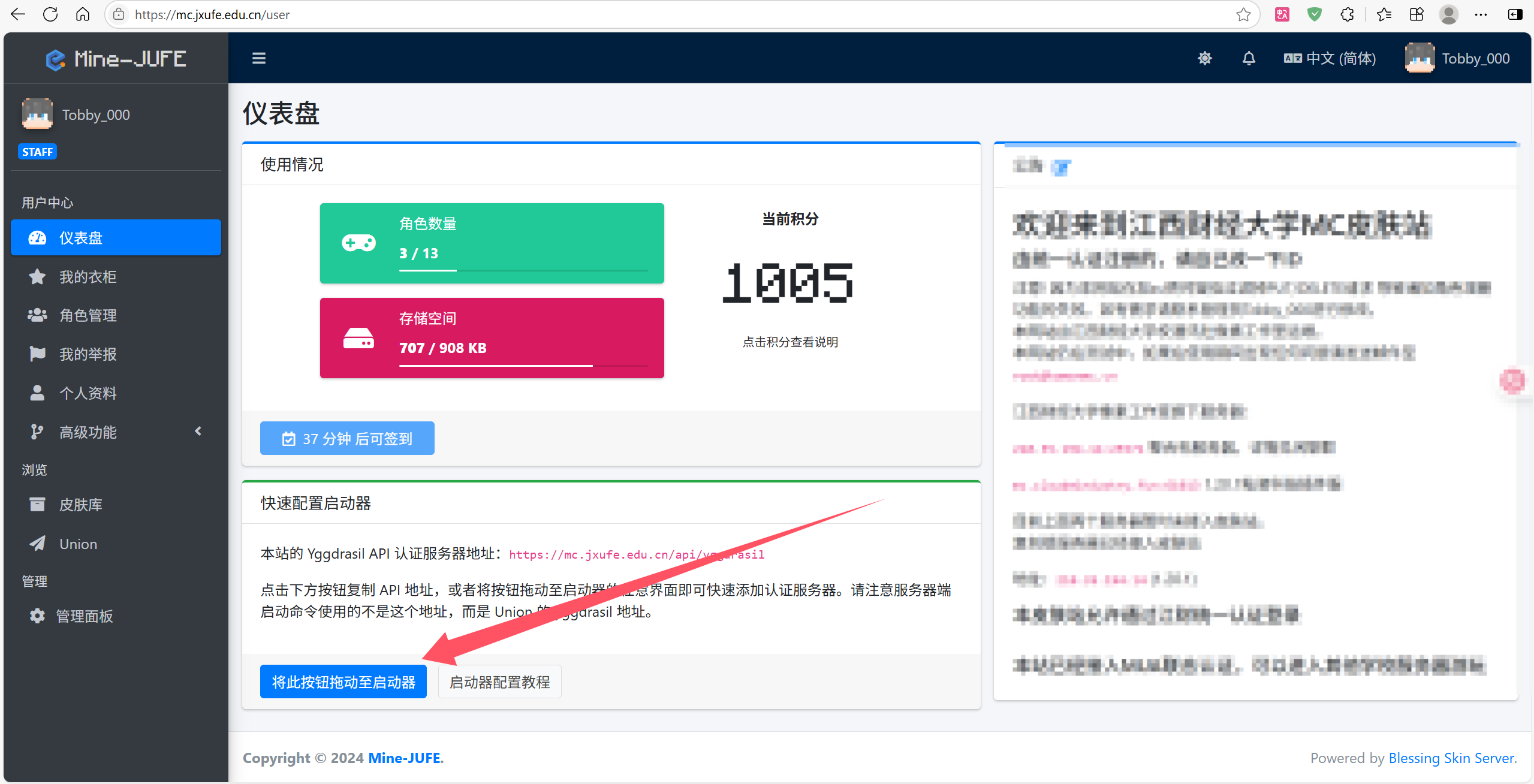1534x784 pixels.
Task: Go to browser home page icon
Action: pyautogui.click(x=83, y=14)
